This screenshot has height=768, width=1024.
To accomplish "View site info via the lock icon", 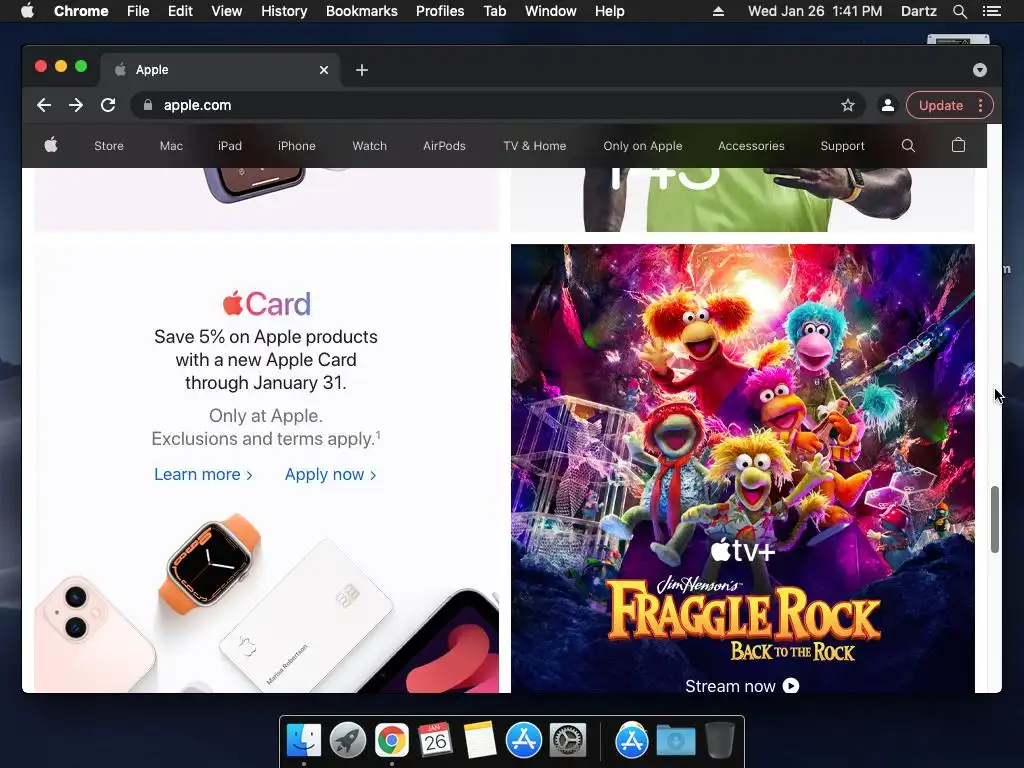I will 148,105.
